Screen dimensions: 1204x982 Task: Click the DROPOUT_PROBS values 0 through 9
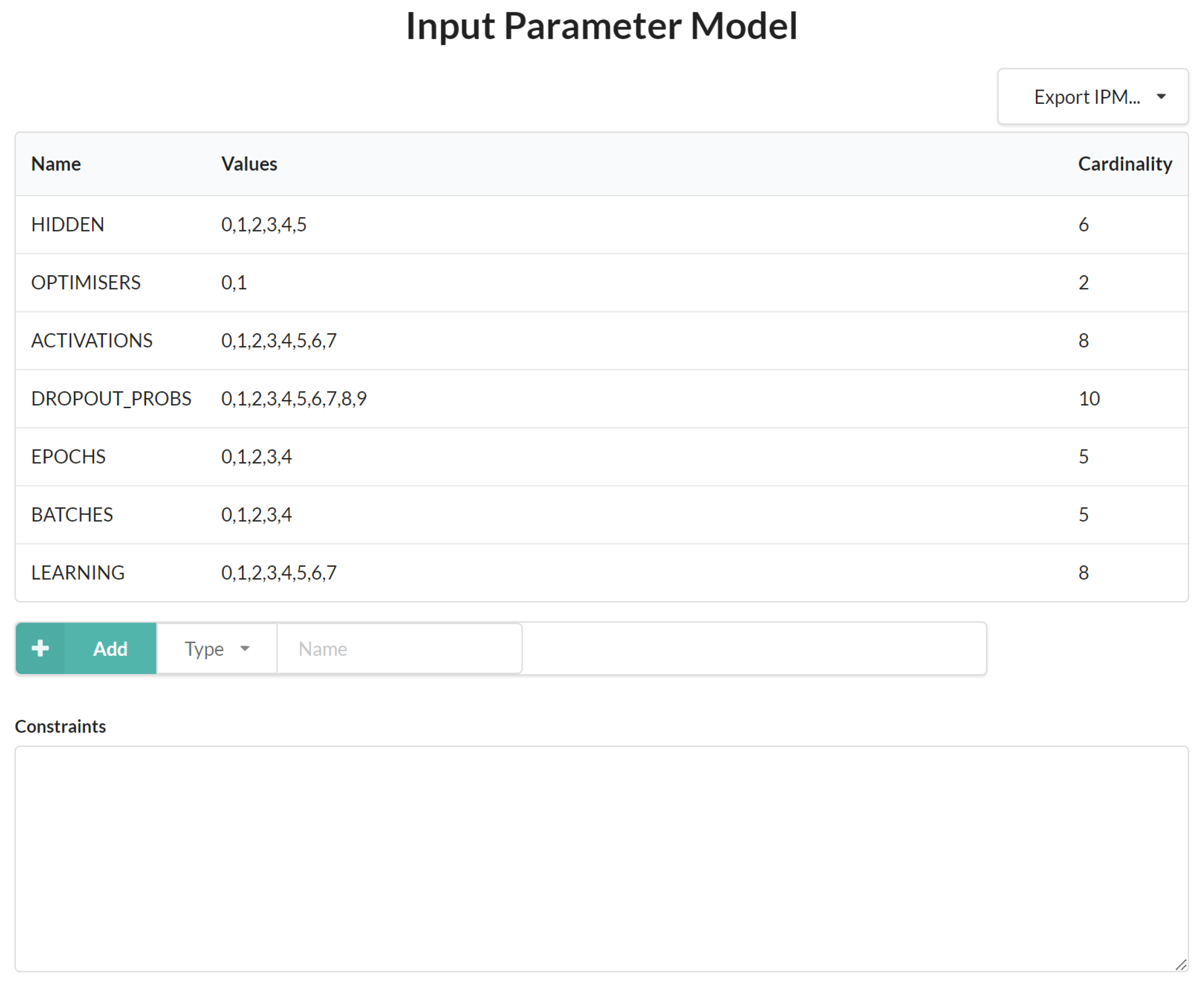point(294,399)
